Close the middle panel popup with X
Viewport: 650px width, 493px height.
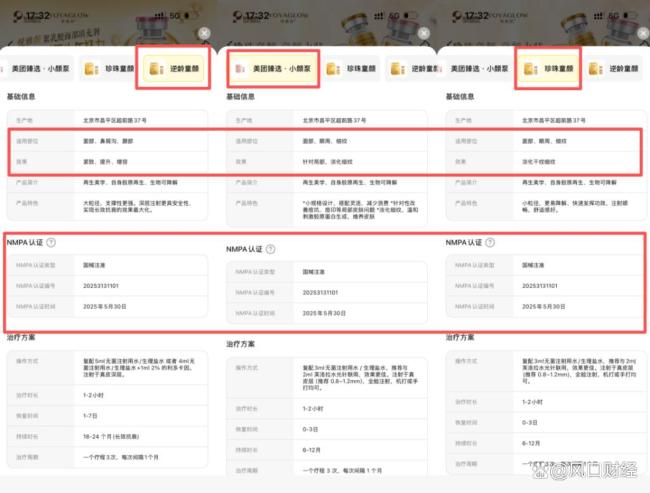coord(424,33)
